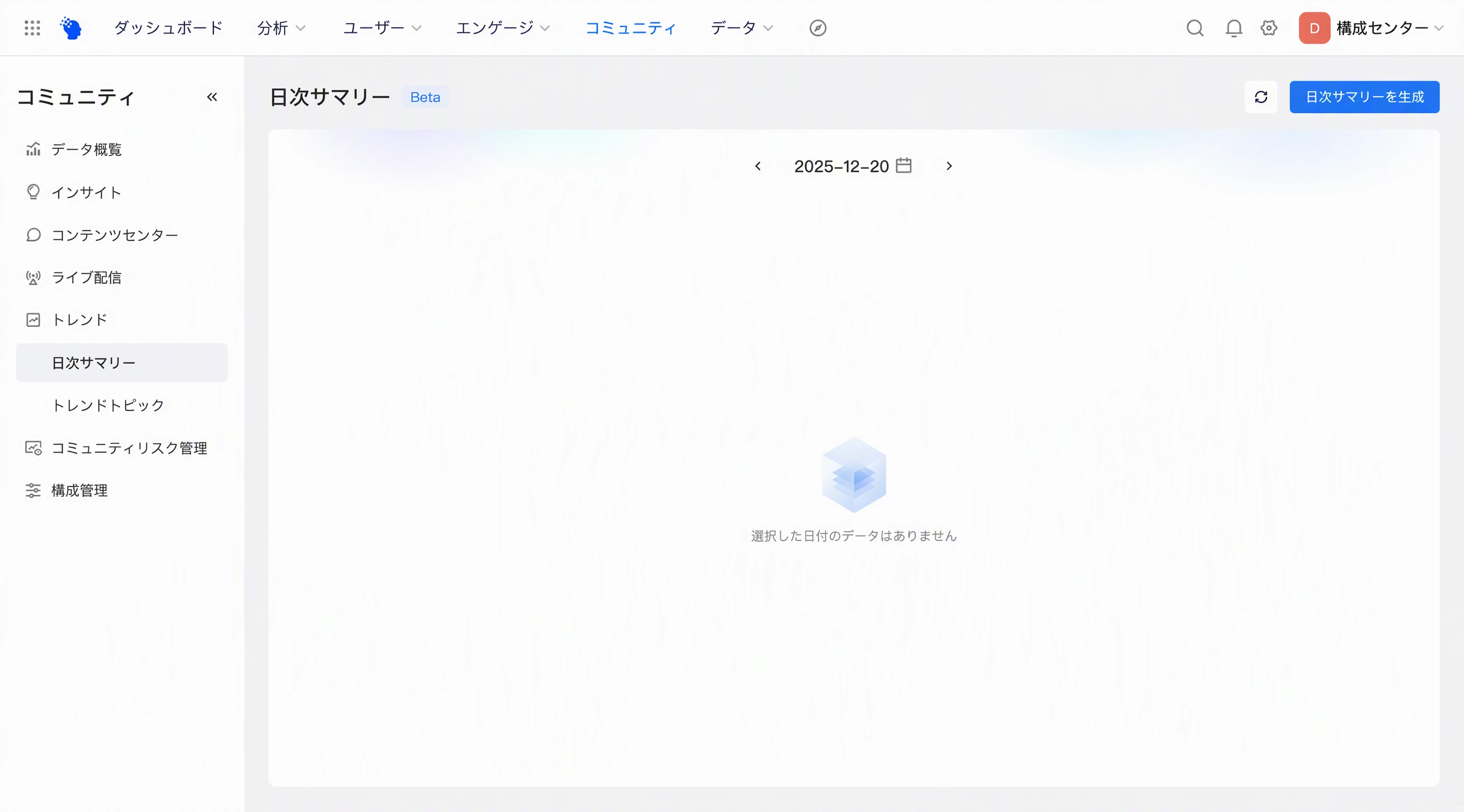Click the 構成管理 sliders icon
Viewport: 1464px width, 812px height.
pos(33,490)
